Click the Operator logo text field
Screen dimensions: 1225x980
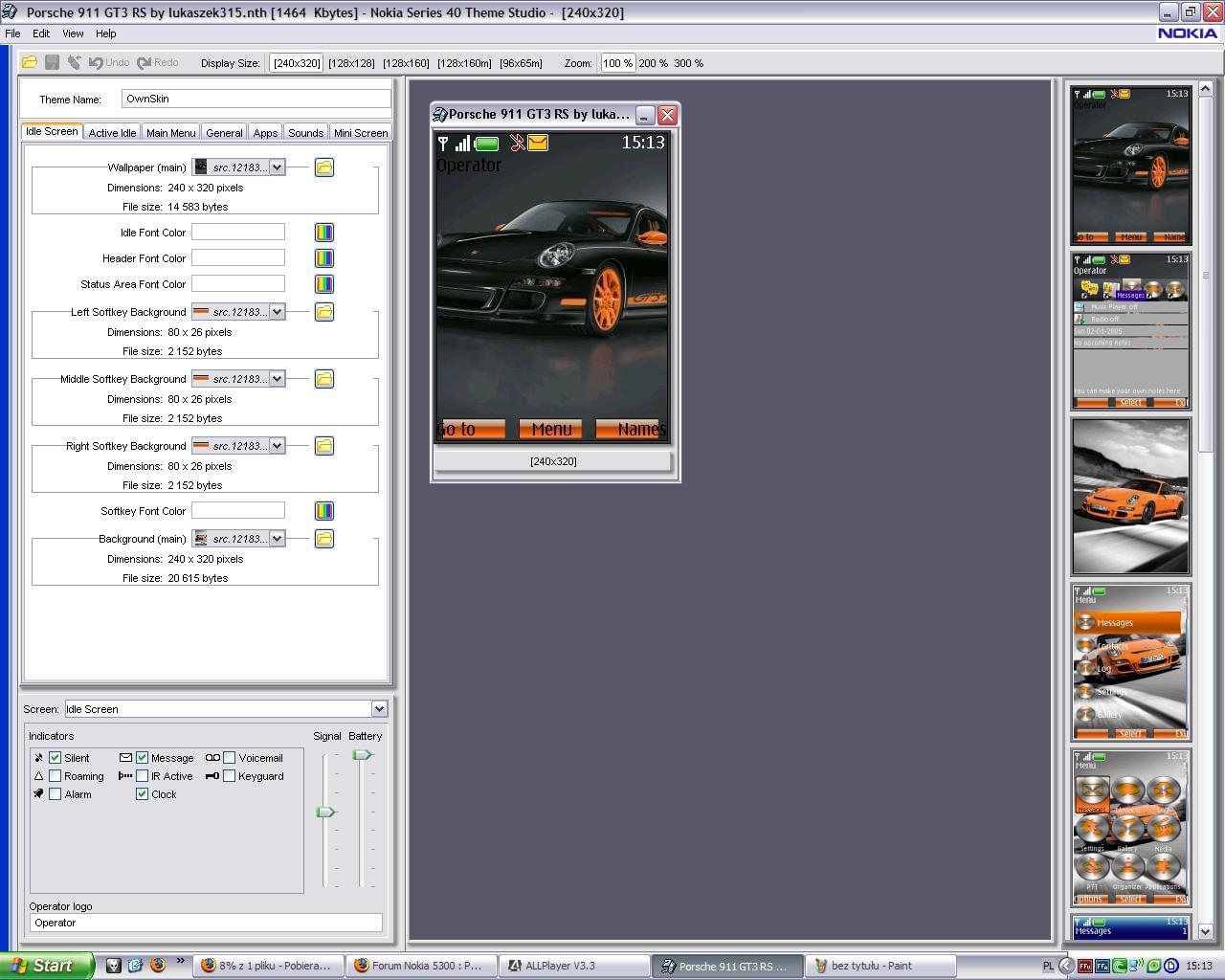click(206, 923)
